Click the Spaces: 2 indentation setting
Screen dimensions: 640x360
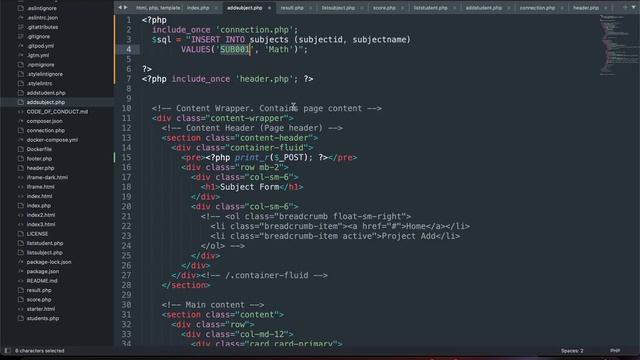[x=572, y=351]
